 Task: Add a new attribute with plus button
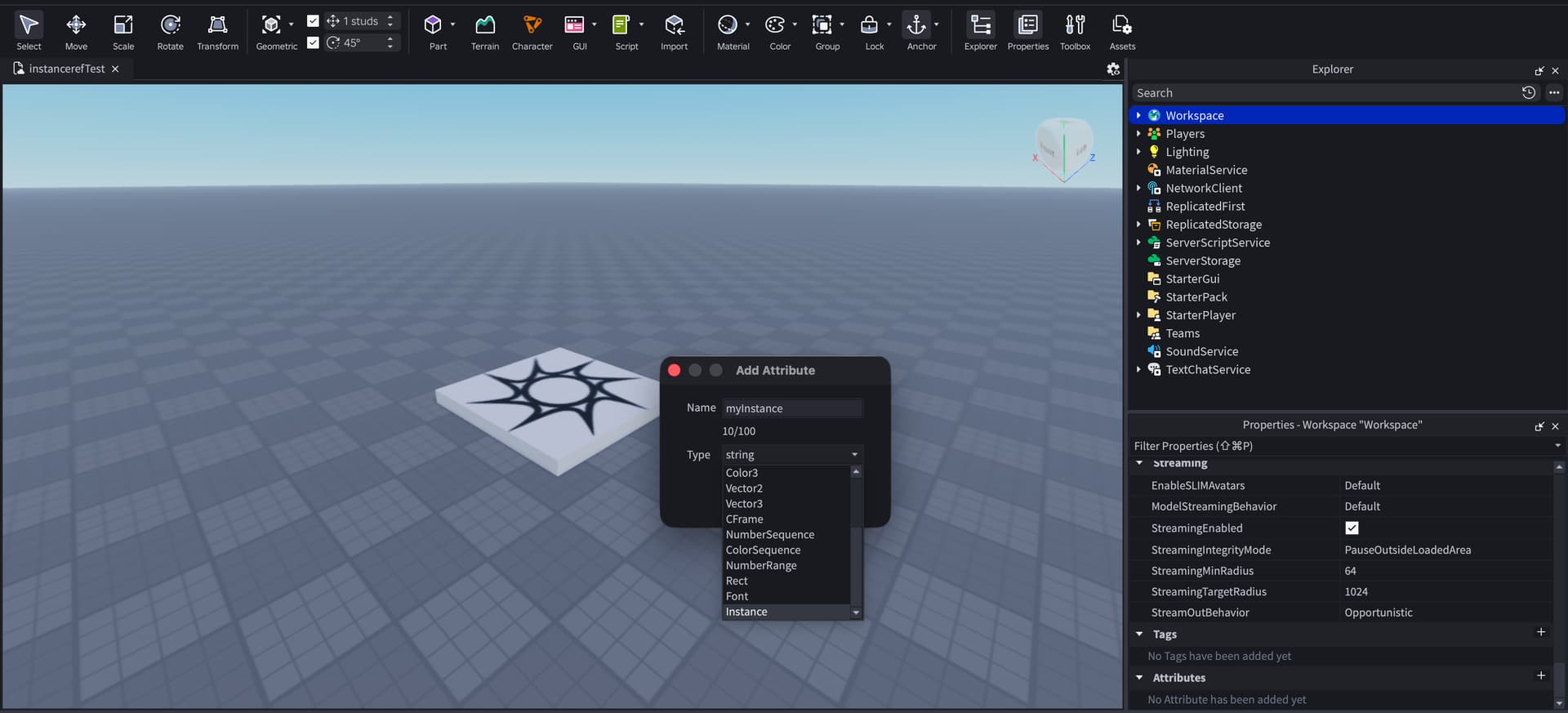[x=1541, y=675]
